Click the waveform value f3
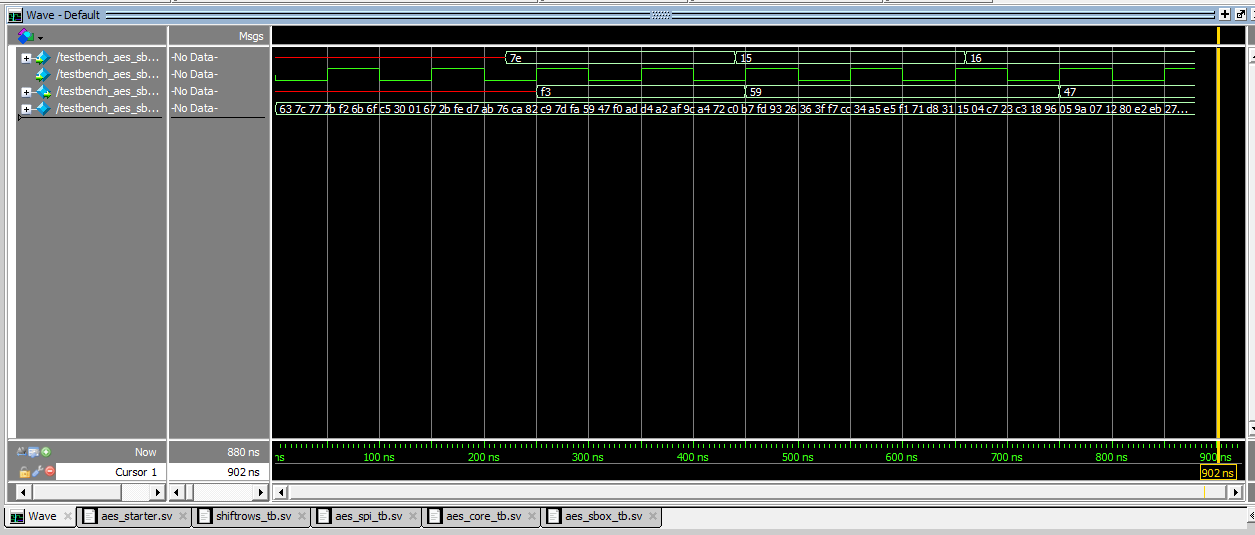Viewport: 1255px width, 535px height. coord(545,92)
